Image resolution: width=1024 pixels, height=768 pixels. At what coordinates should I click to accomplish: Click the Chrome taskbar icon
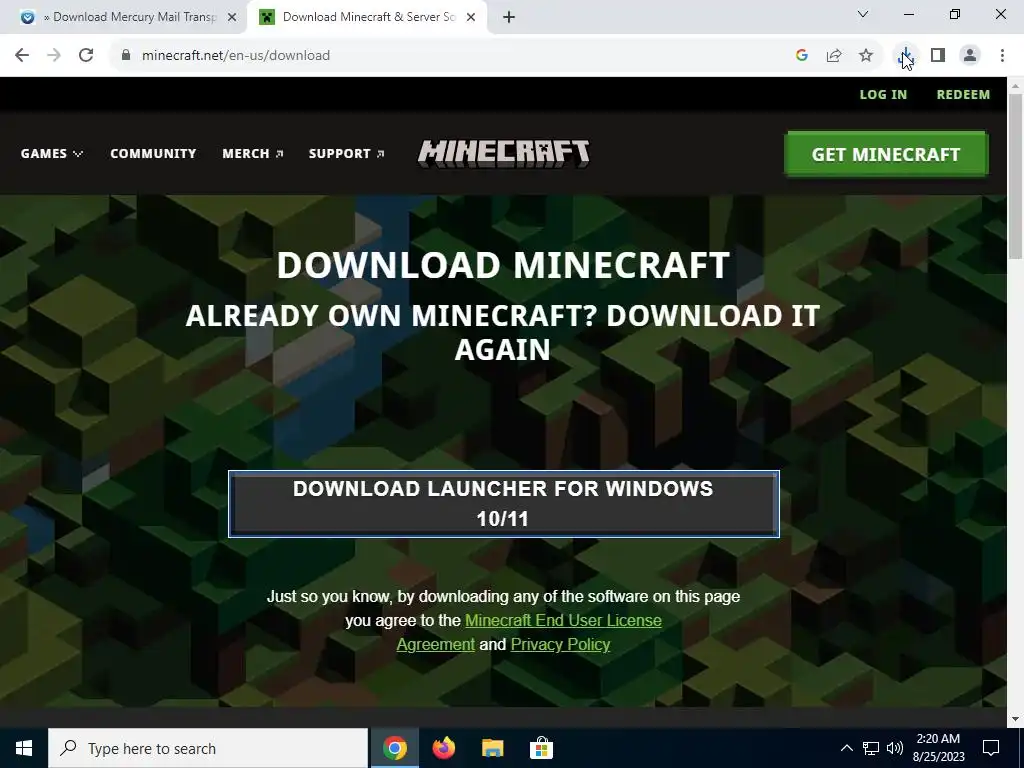click(x=394, y=748)
